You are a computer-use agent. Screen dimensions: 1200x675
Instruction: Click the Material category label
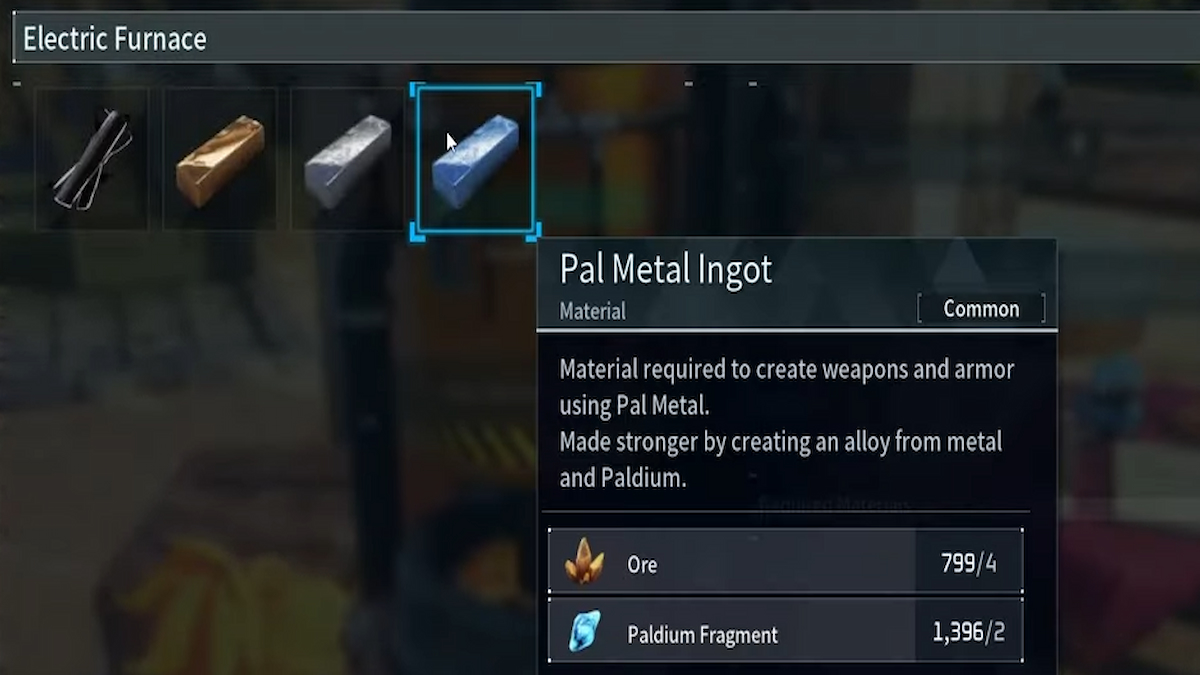[593, 311]
